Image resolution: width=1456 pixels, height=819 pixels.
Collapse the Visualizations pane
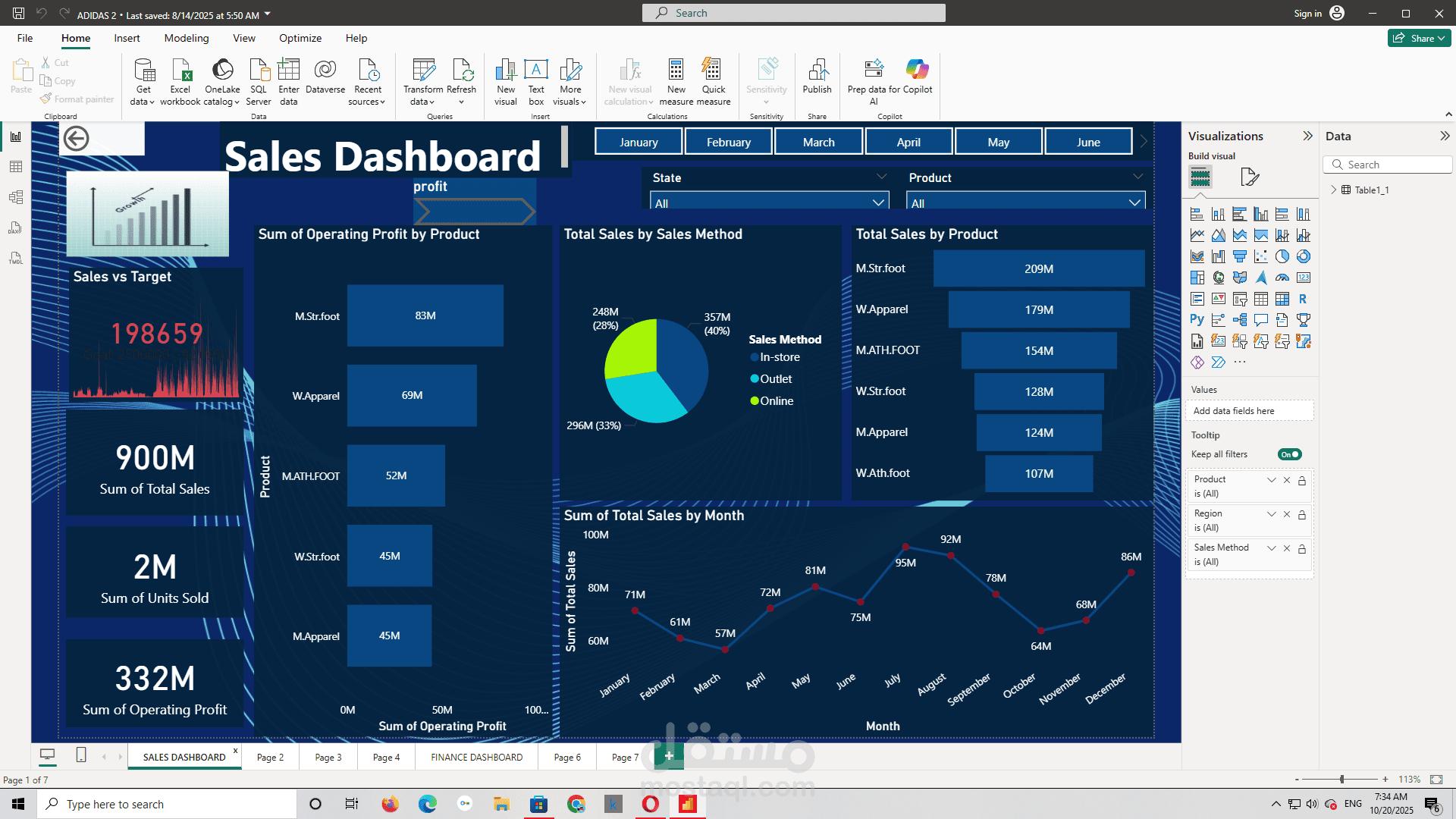1307,136
